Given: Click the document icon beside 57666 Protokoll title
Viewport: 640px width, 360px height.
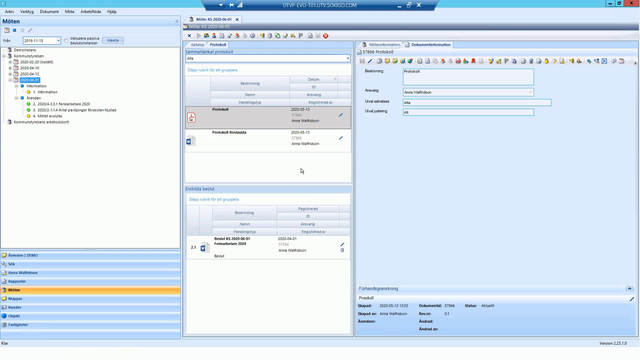Looking at the screenshot, I should tap(359, 52).
